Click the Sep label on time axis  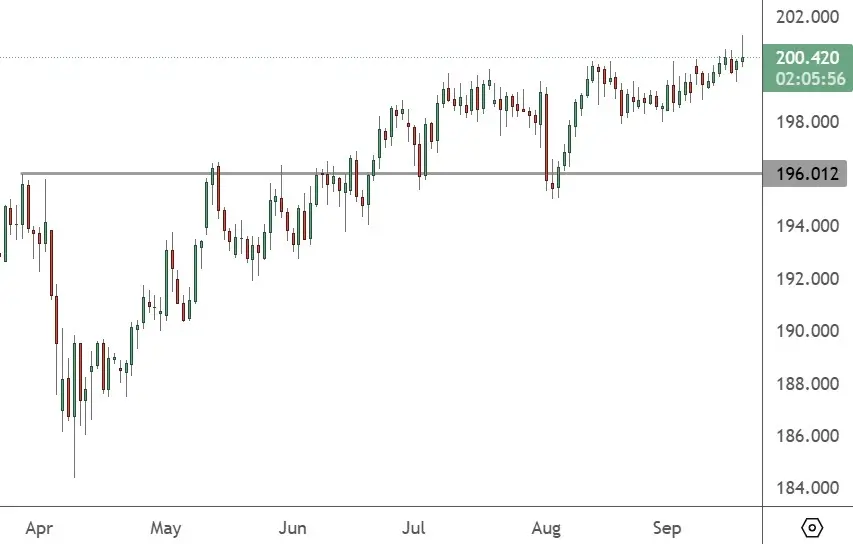(x=666, y=526)
